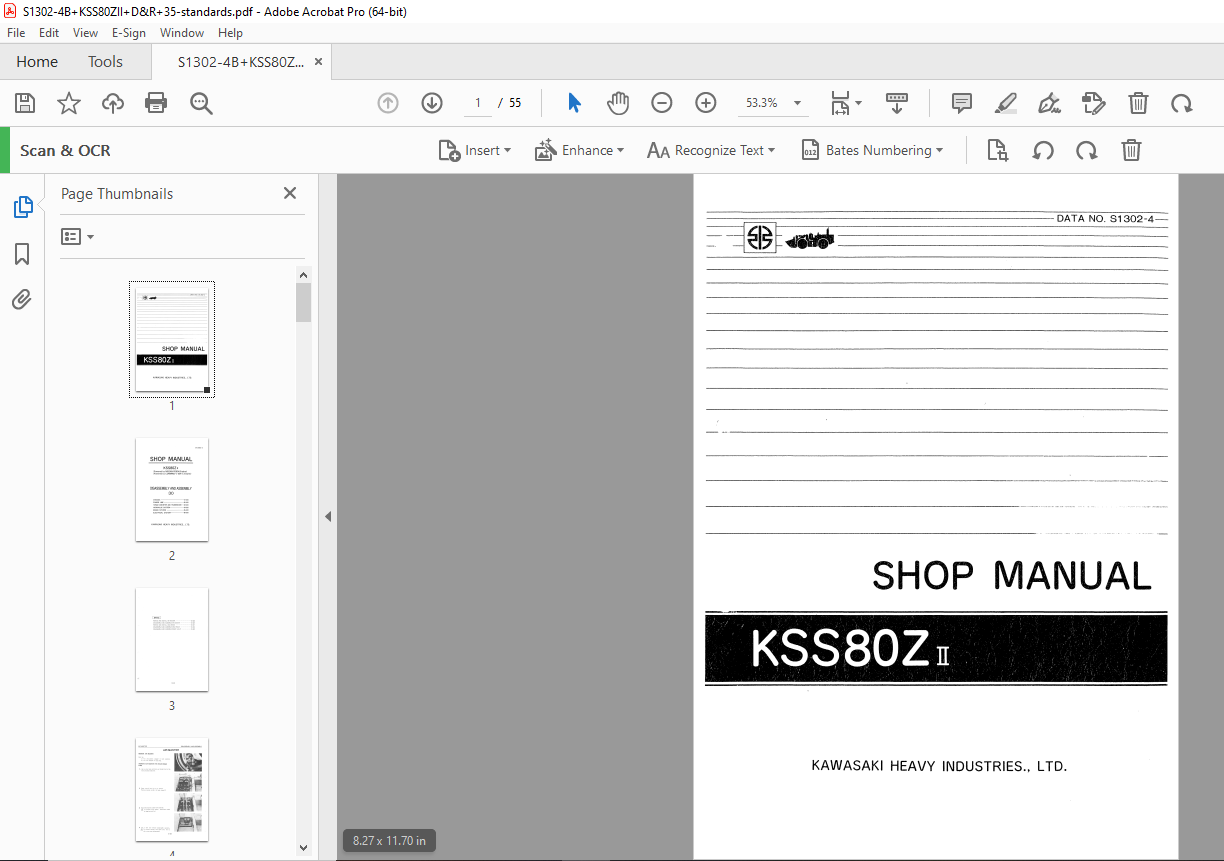Open the Enhance dropdown menu
The width and height of the screenshot is (1224, 861).
click(x=580, y=150)
